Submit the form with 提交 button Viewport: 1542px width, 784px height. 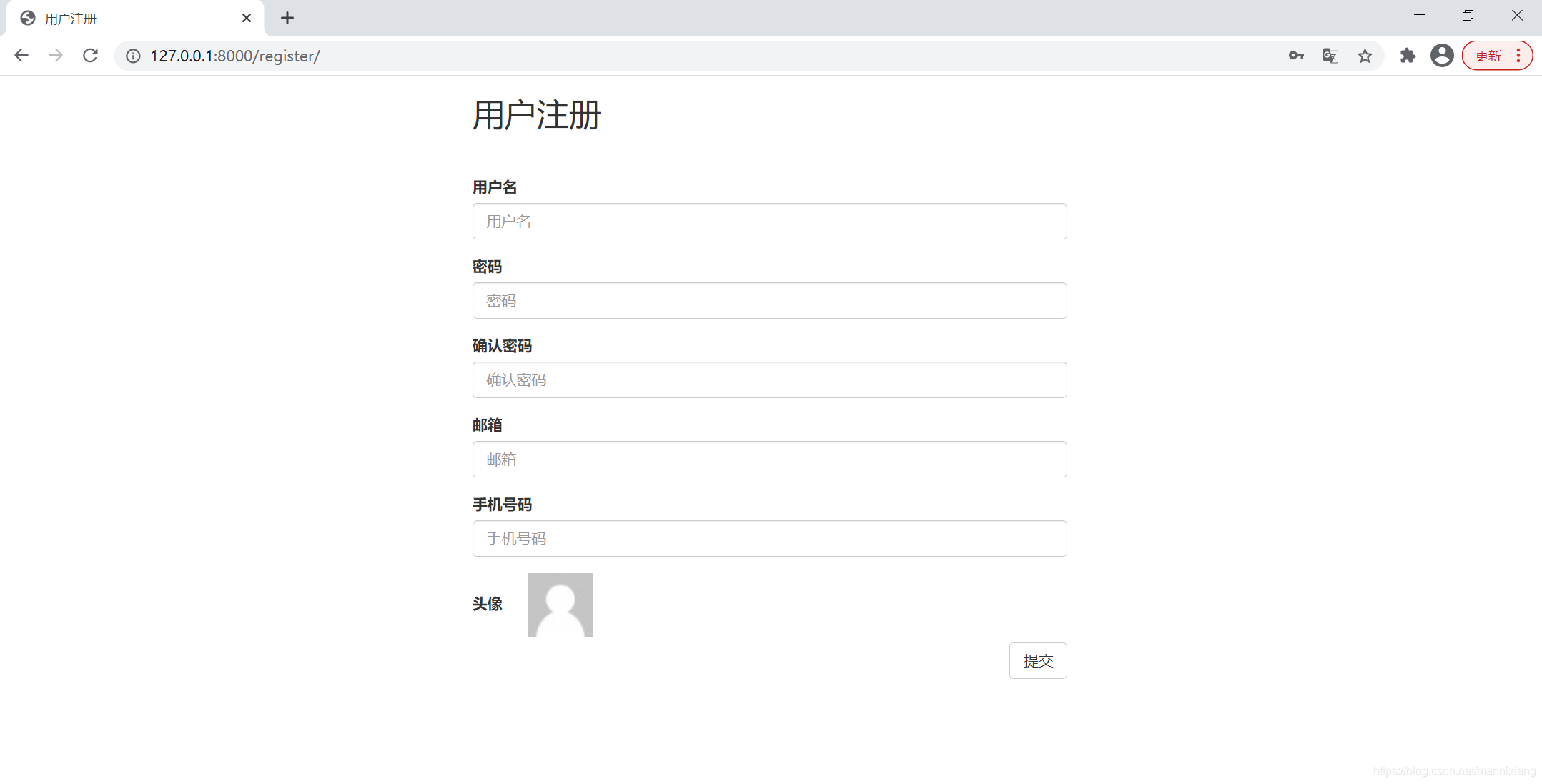coord(1037,660)
